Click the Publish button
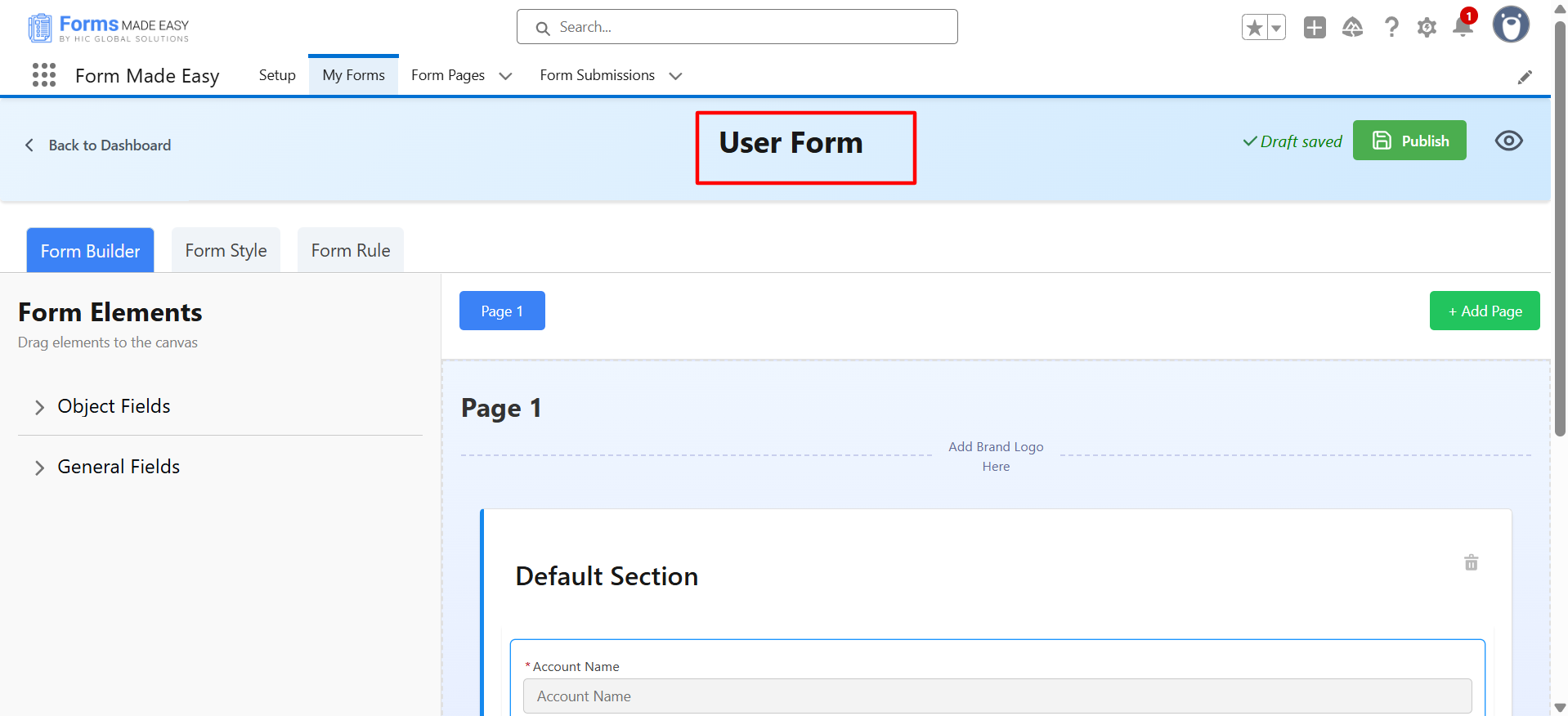 coord(1409,141)
